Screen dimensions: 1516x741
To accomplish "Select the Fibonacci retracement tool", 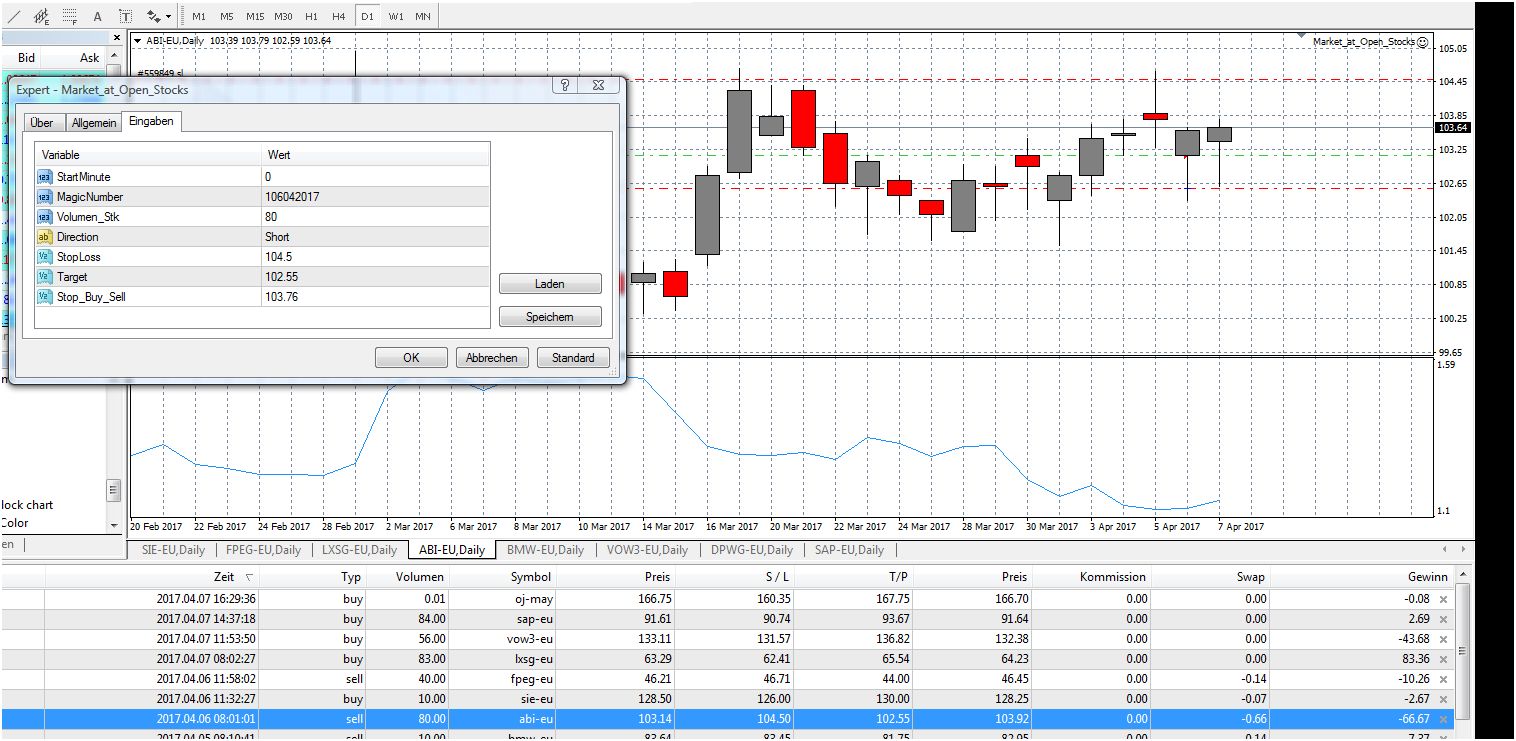I will coord(69,16).
